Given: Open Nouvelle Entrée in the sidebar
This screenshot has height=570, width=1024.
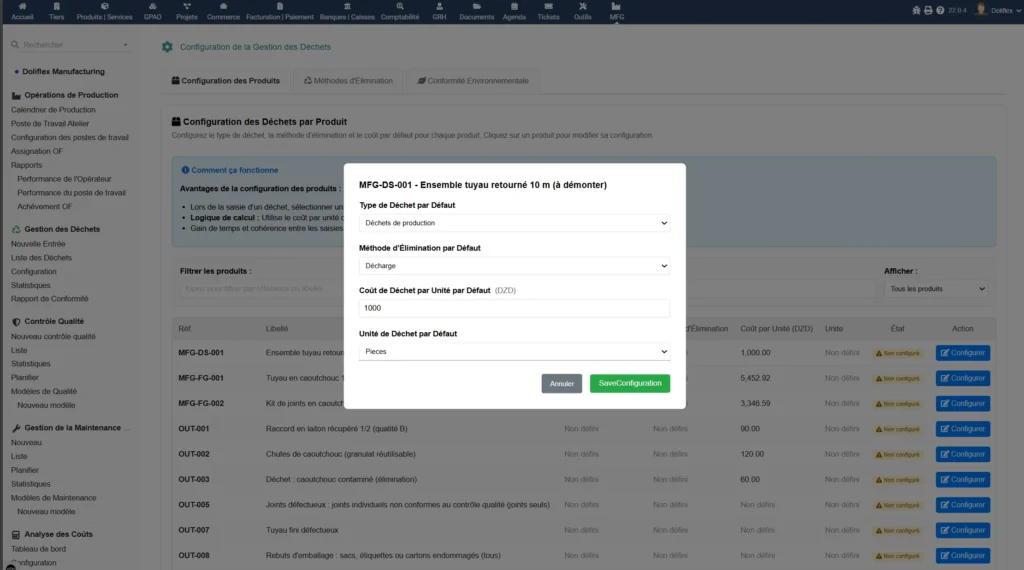Looking at the screenshot, I should click(x=38, y=244).
